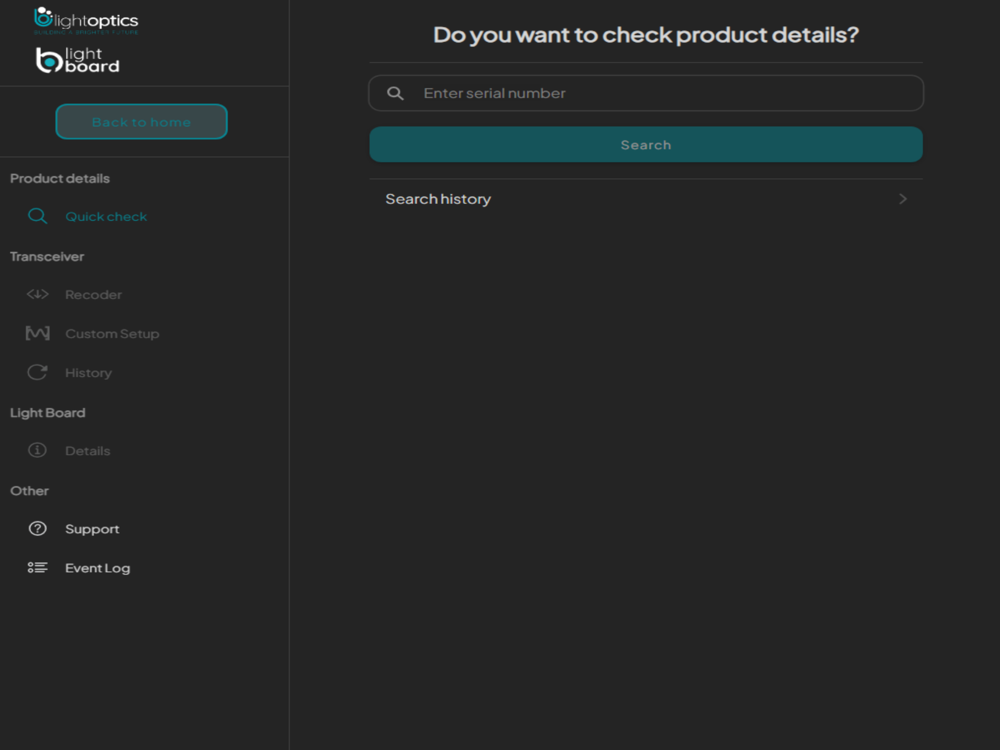Choose the transceiver History menu label
The height and width of the screenshot is (750, 1000).
tap(88, 373)
